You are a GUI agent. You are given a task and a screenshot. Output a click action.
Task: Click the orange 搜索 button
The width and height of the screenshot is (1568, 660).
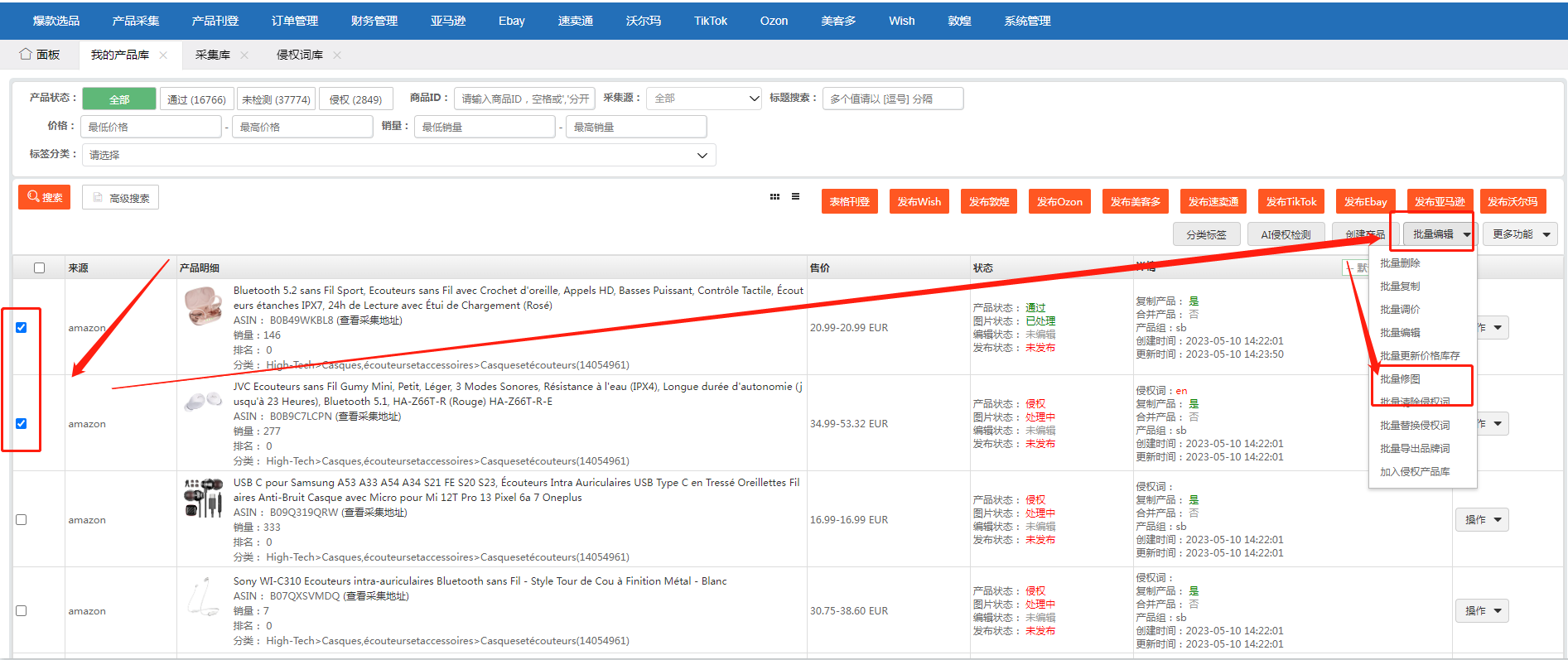coord(45,197)
